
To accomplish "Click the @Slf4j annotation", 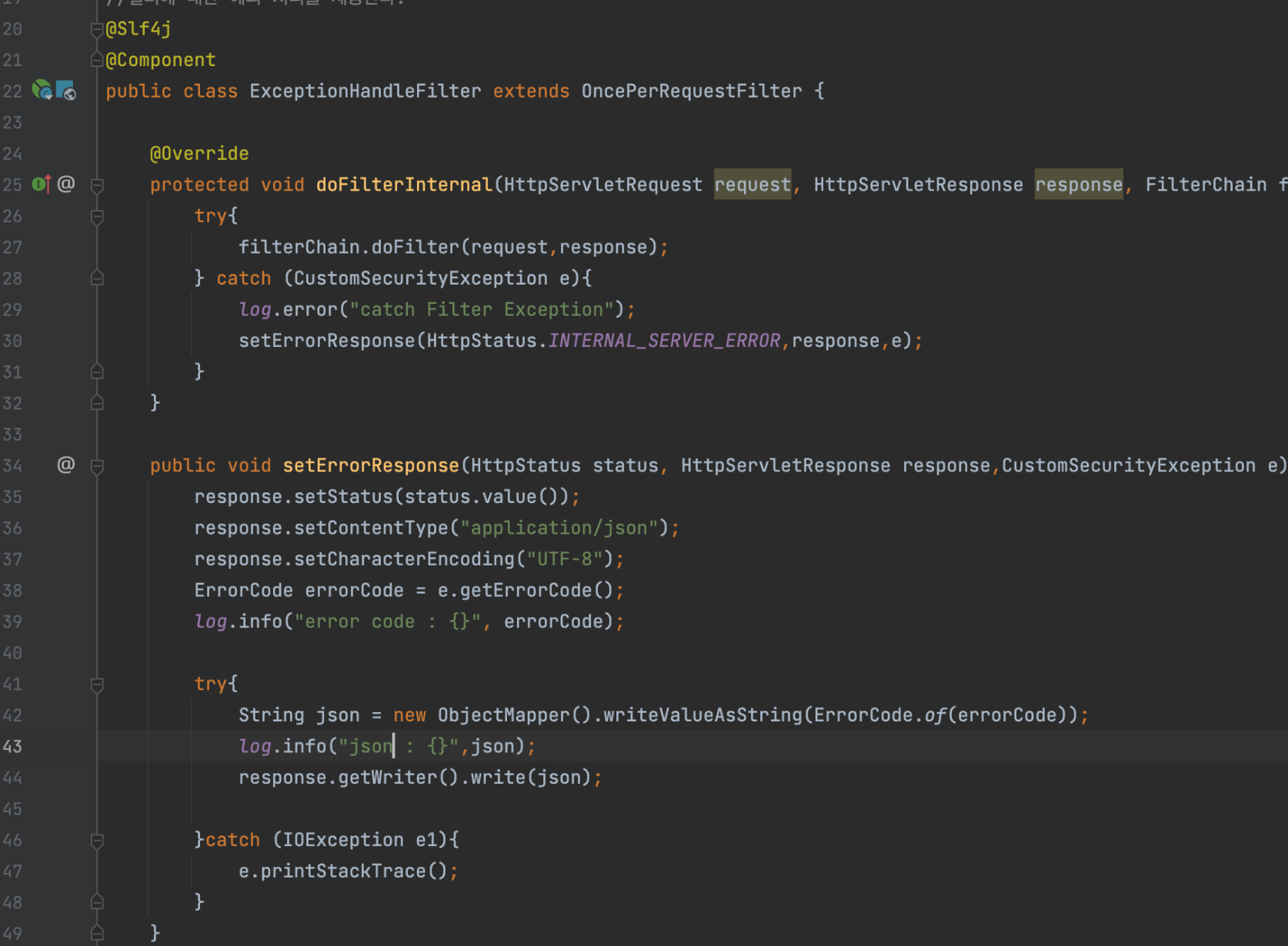I will click(x=138, y=29).
